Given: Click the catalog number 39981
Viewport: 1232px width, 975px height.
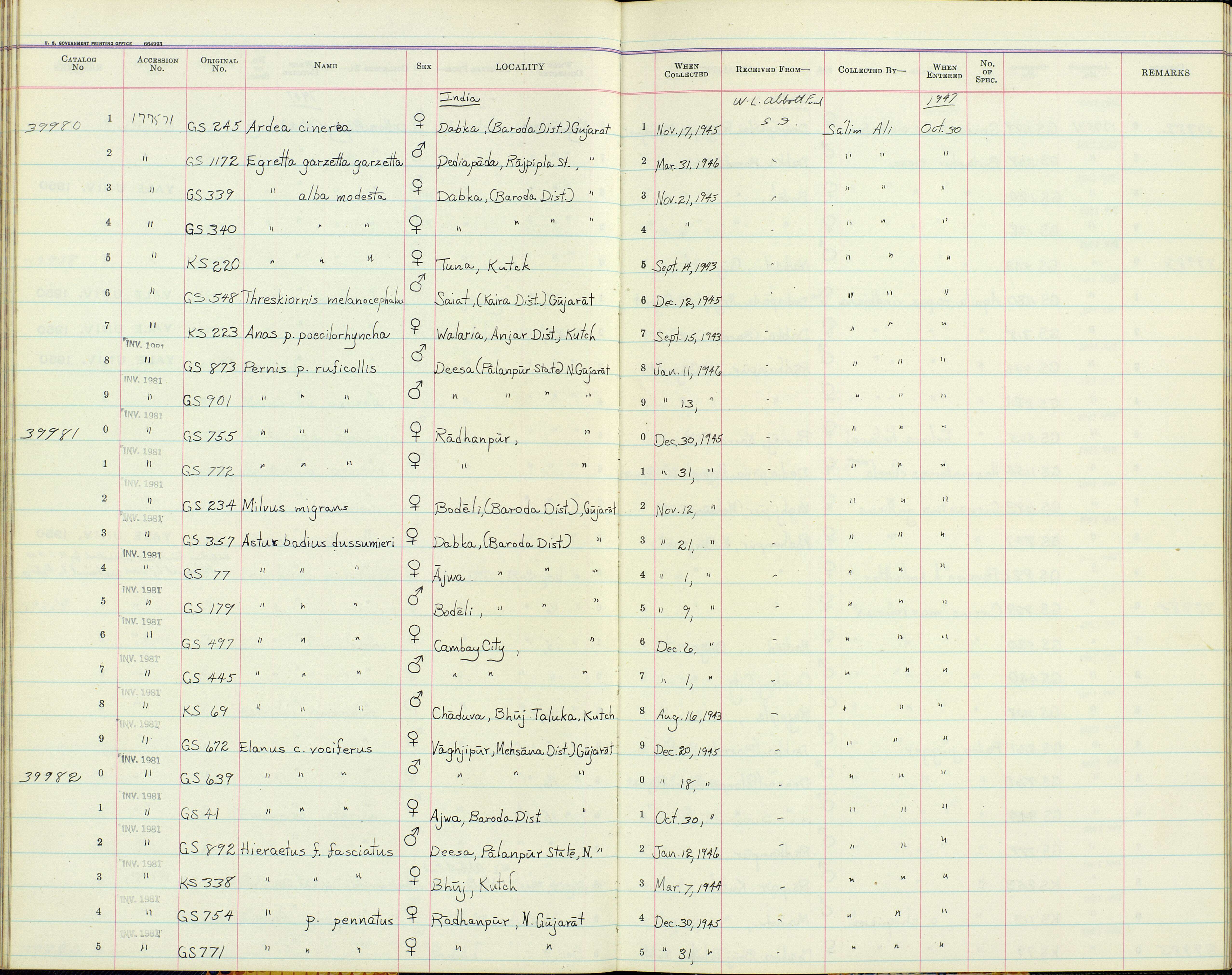Looking at the screenshot, I should pyautogui.click(x=50, y=434).
